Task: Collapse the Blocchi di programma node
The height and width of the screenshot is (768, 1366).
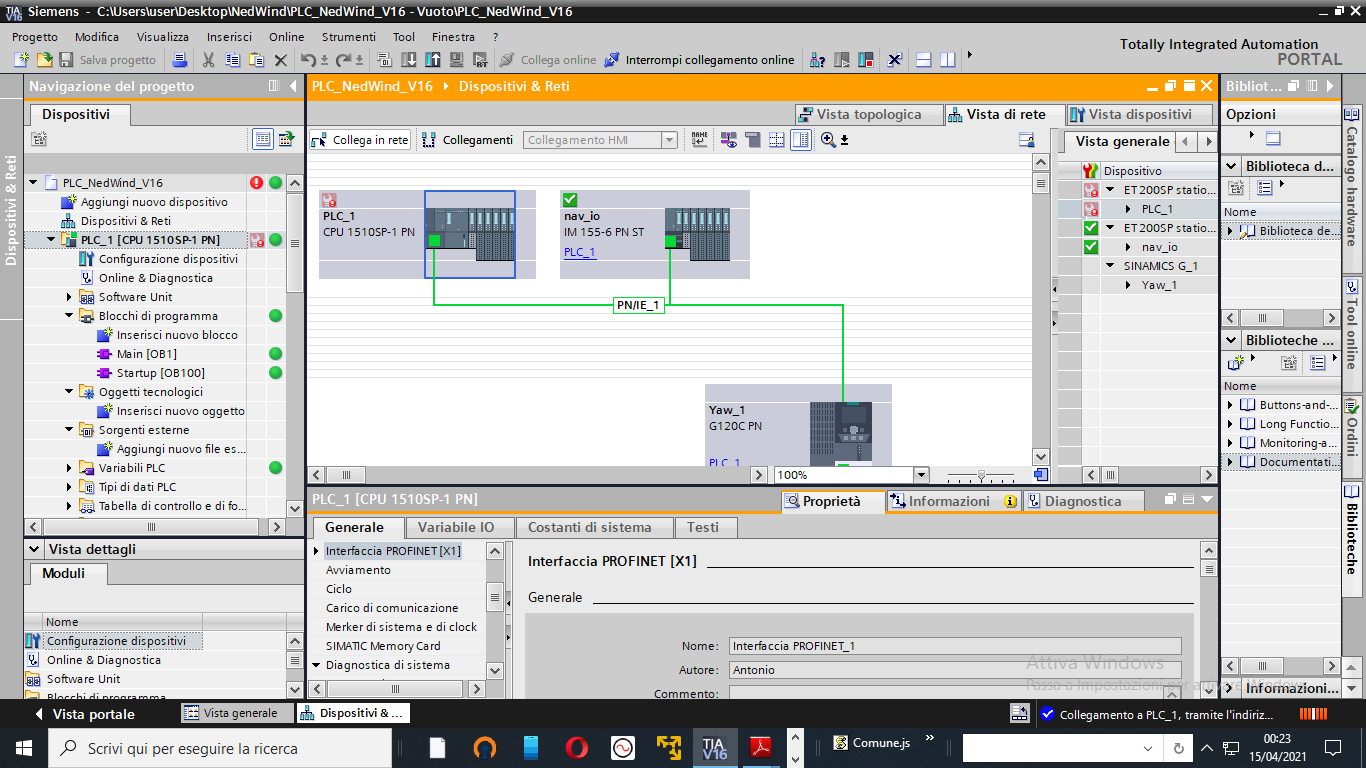Action: [70, 316]
